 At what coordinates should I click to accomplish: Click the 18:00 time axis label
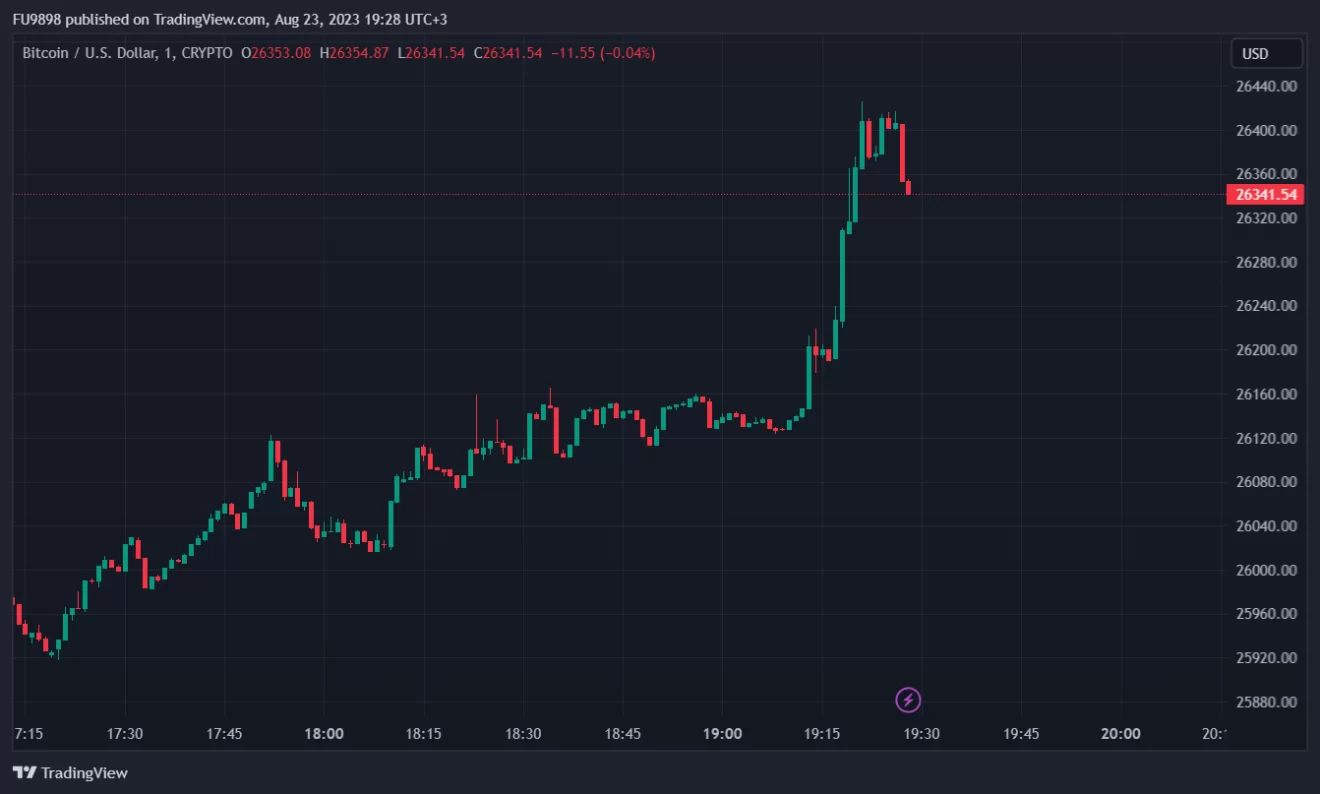[324, 733]
